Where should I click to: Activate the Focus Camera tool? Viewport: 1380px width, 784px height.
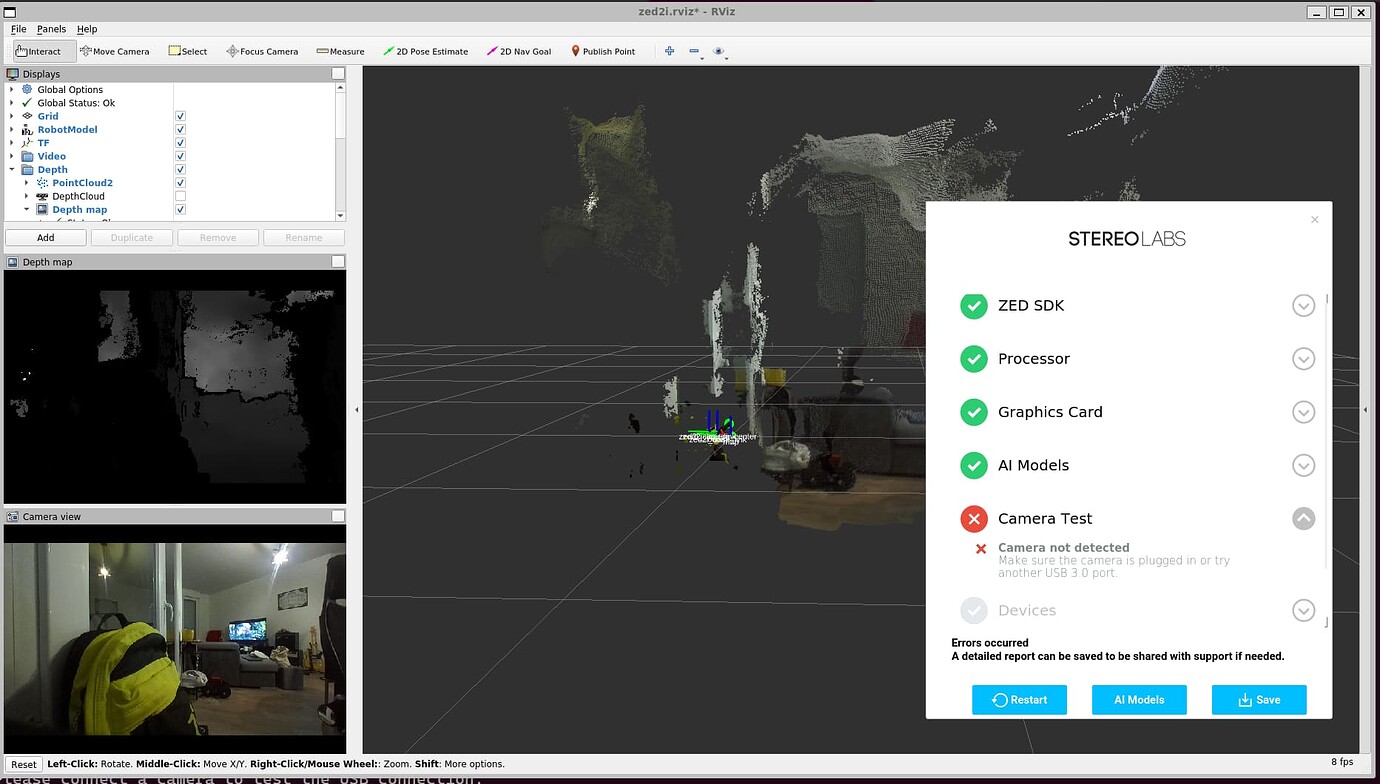coord(262,51)
